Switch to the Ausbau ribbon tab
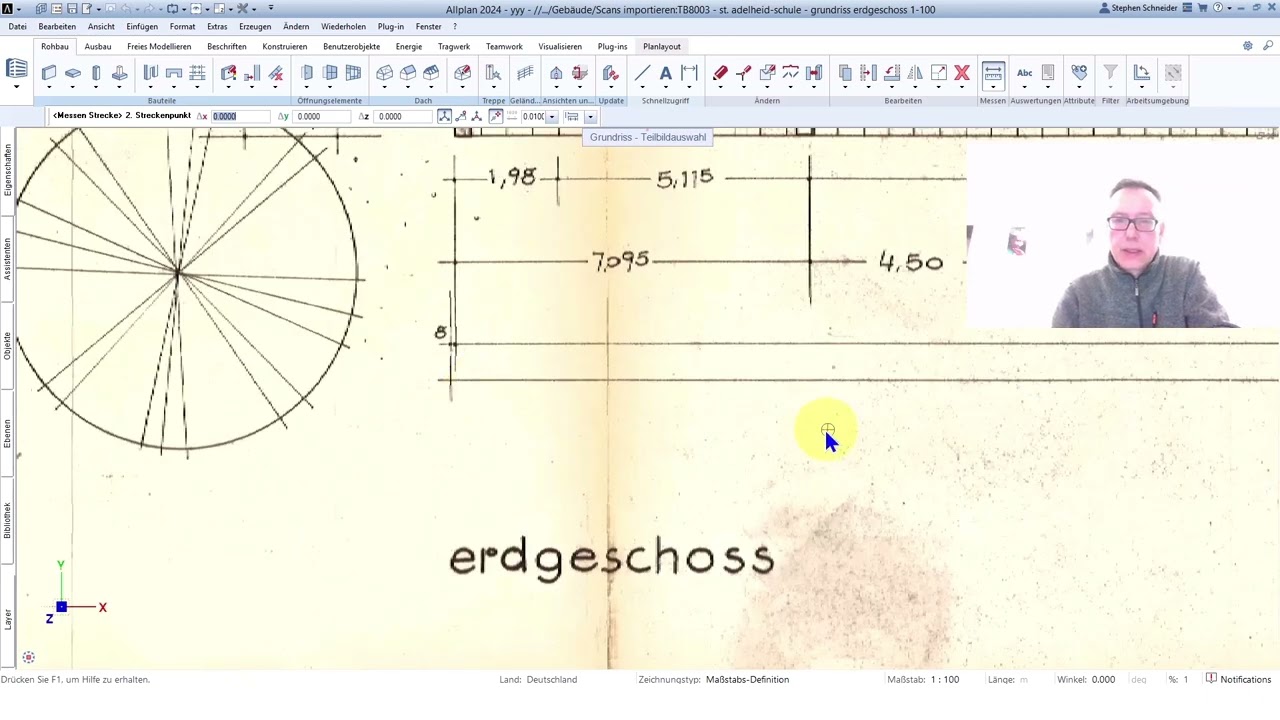The image size is (1280, 720). 98,46
